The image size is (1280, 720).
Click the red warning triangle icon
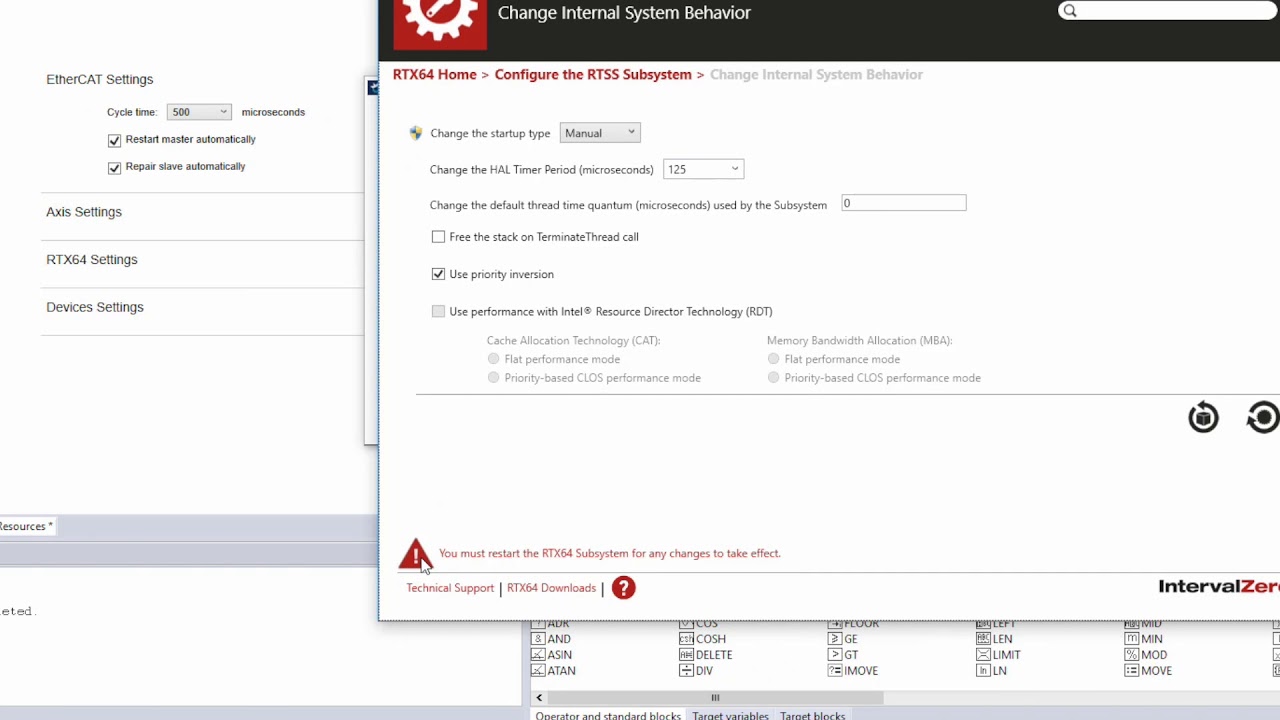click(414, 554)
